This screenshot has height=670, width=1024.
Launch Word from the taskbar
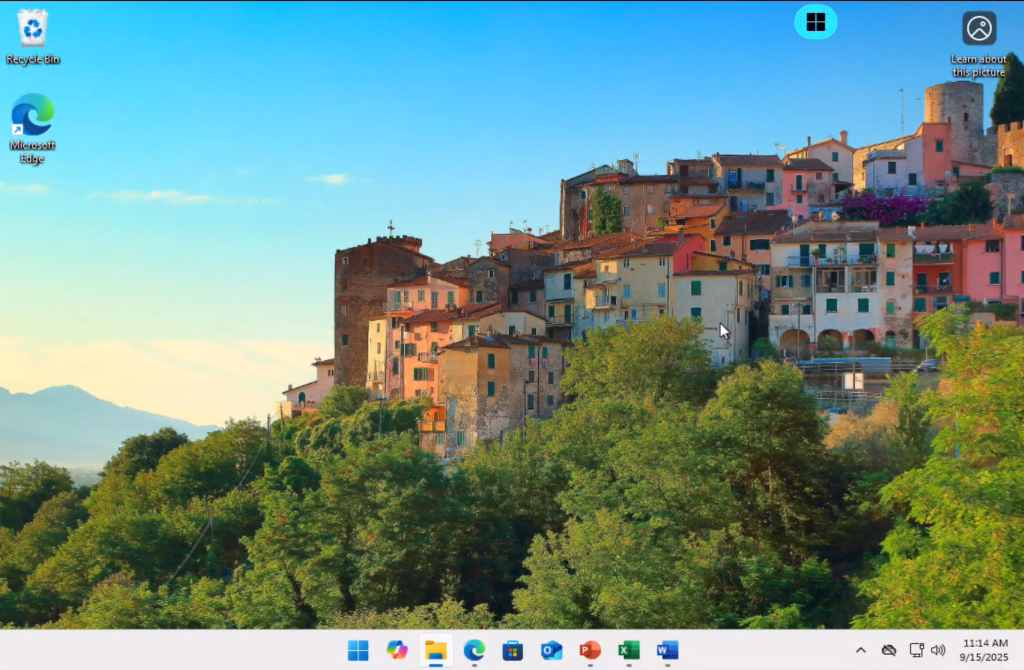point(667,650)
